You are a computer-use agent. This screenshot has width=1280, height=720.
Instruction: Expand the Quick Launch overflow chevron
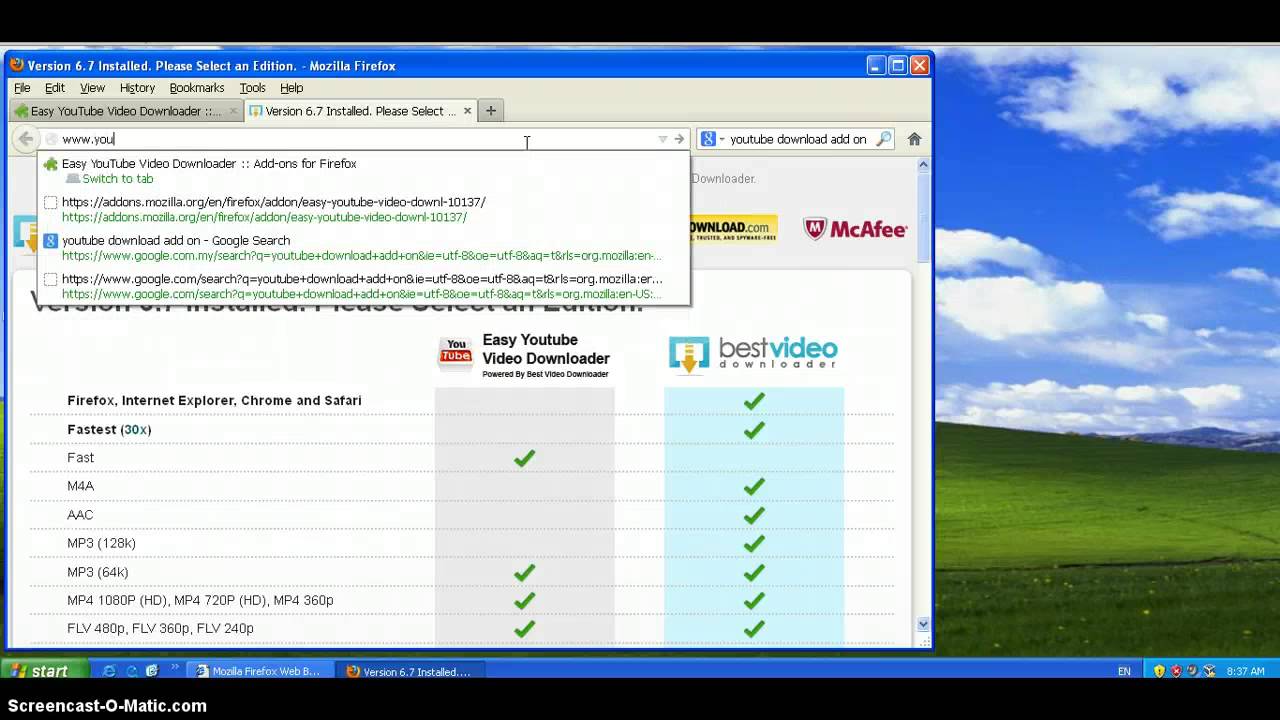point(176,668)
